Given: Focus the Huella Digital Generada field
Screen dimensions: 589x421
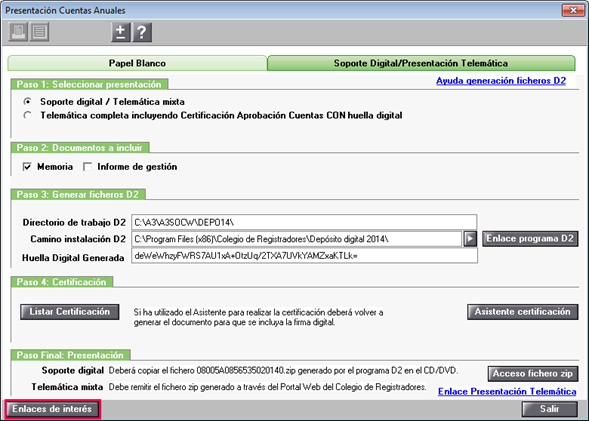Looking at the screenshot, I should click(304, 256).
